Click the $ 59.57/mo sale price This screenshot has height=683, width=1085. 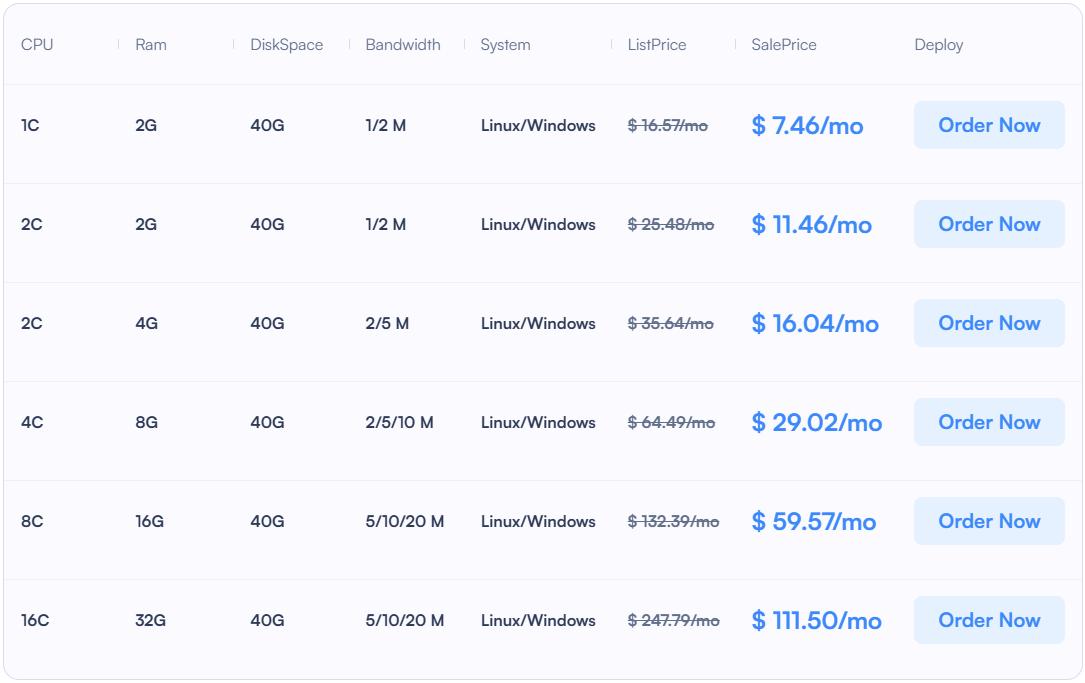(814, 522)
